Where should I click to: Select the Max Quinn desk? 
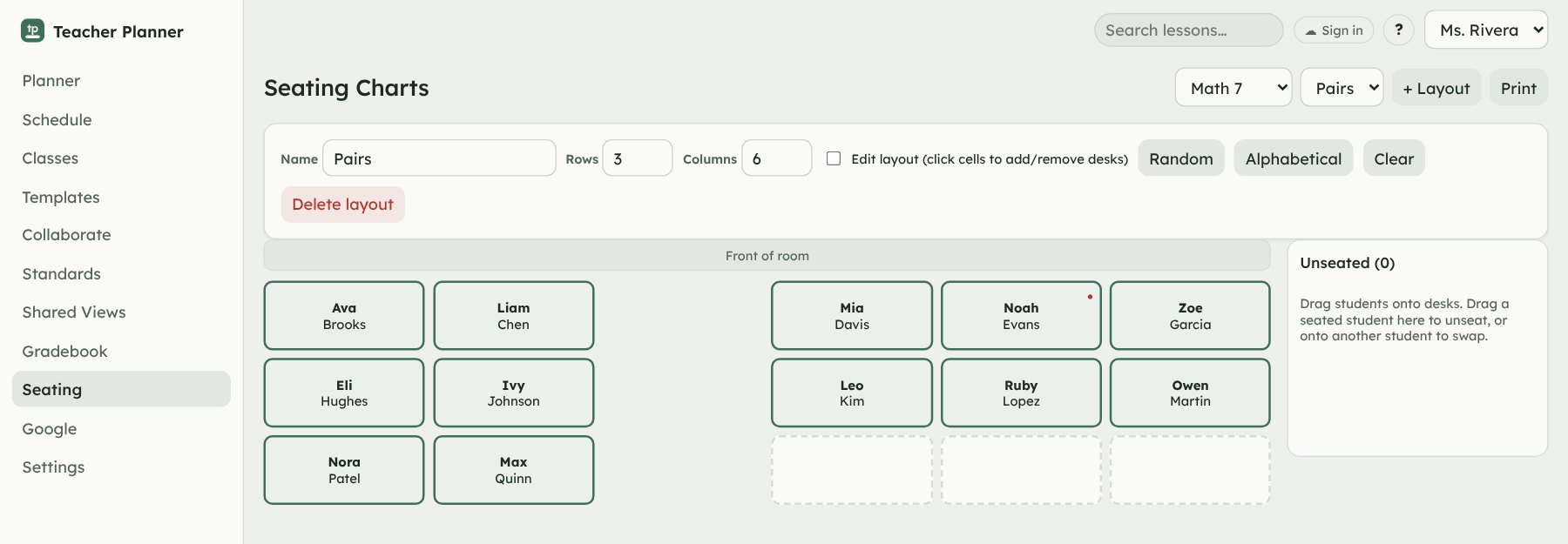[x=514, y=470]
